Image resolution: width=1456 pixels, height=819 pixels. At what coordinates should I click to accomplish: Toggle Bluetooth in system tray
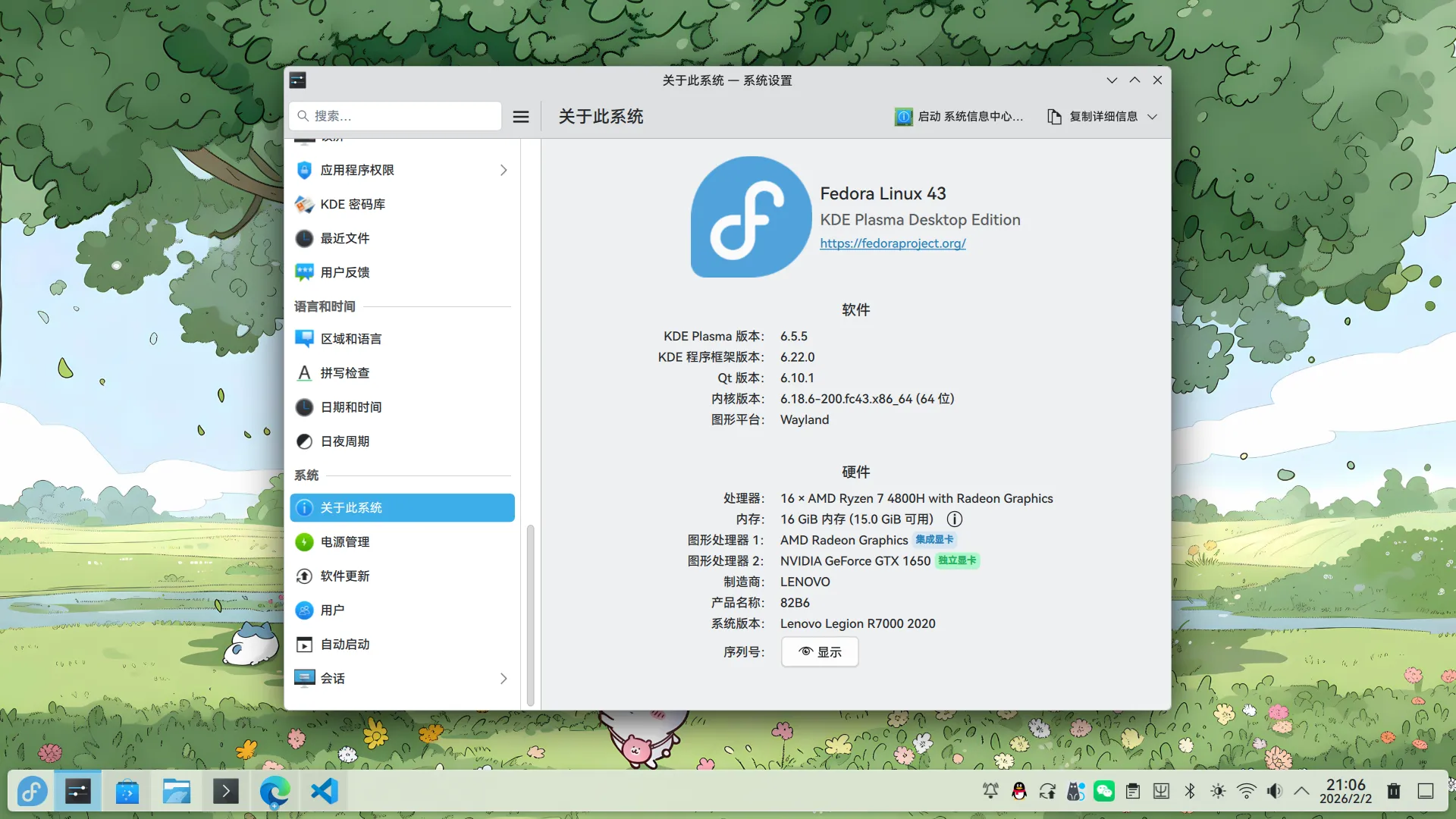(1189, 791)
